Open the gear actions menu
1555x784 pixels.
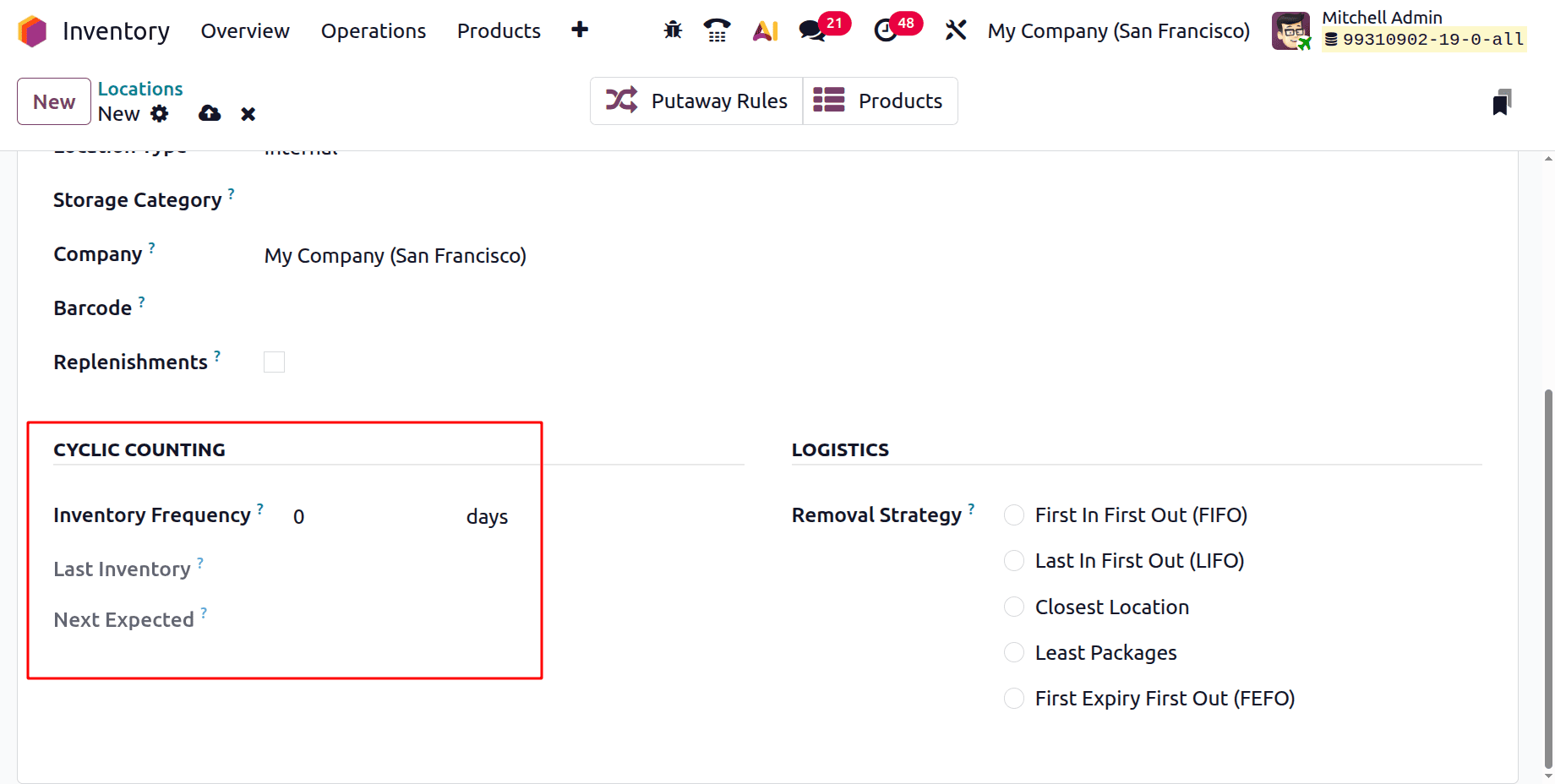160,113
